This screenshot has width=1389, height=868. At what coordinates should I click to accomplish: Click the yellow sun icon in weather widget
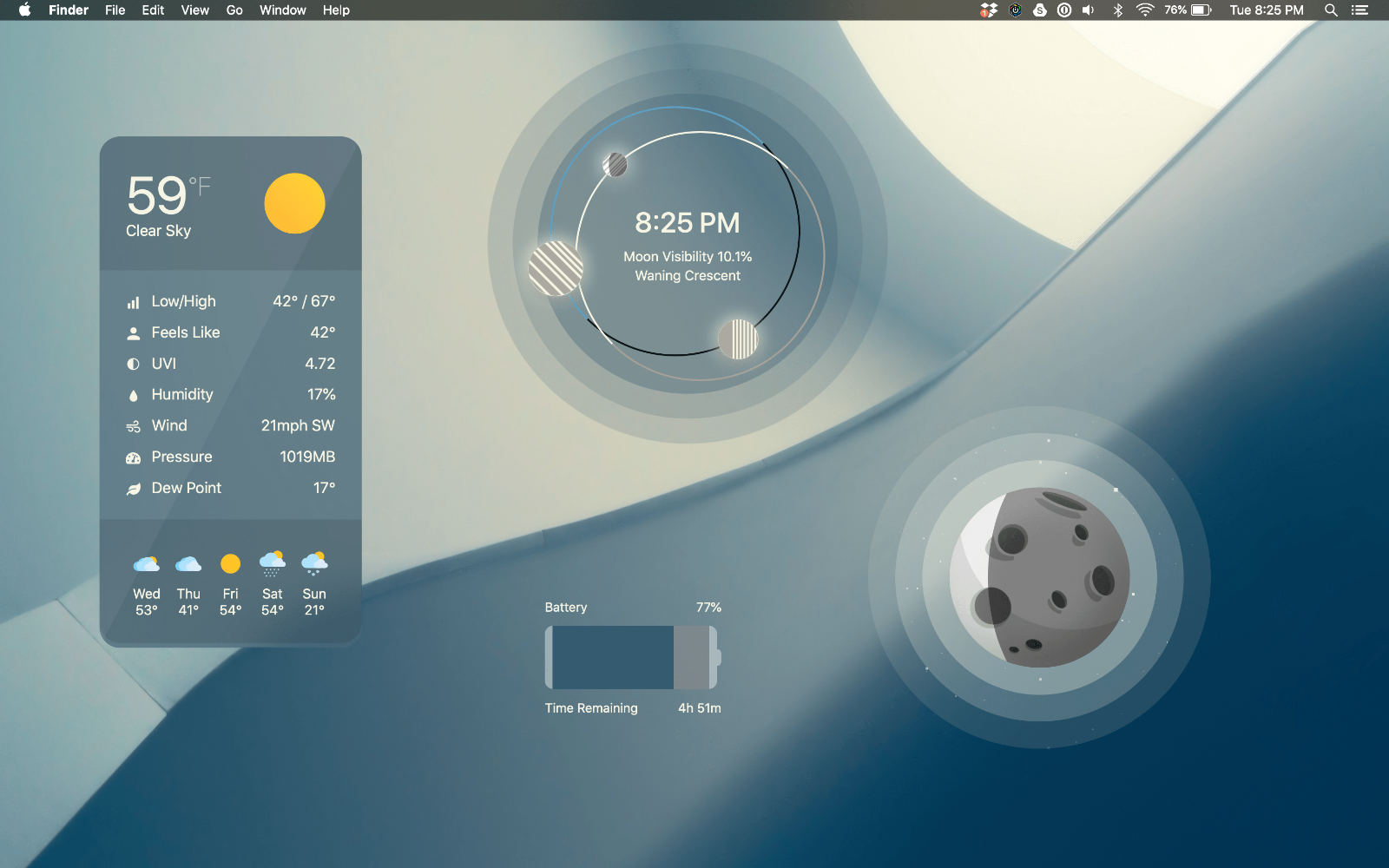click(x=294, y=203)
